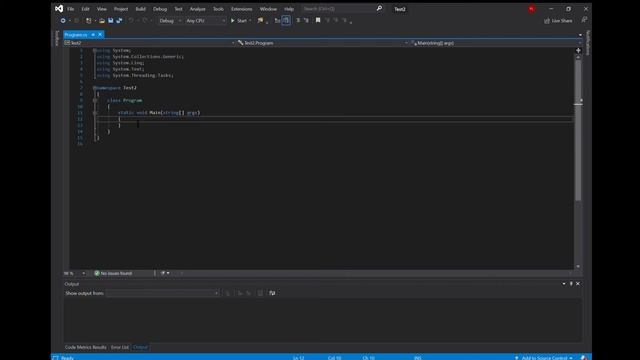This screenshot has width=640, height=360.
Task: Click the Redo toolbar icon
Action: [x=145, y=20]
